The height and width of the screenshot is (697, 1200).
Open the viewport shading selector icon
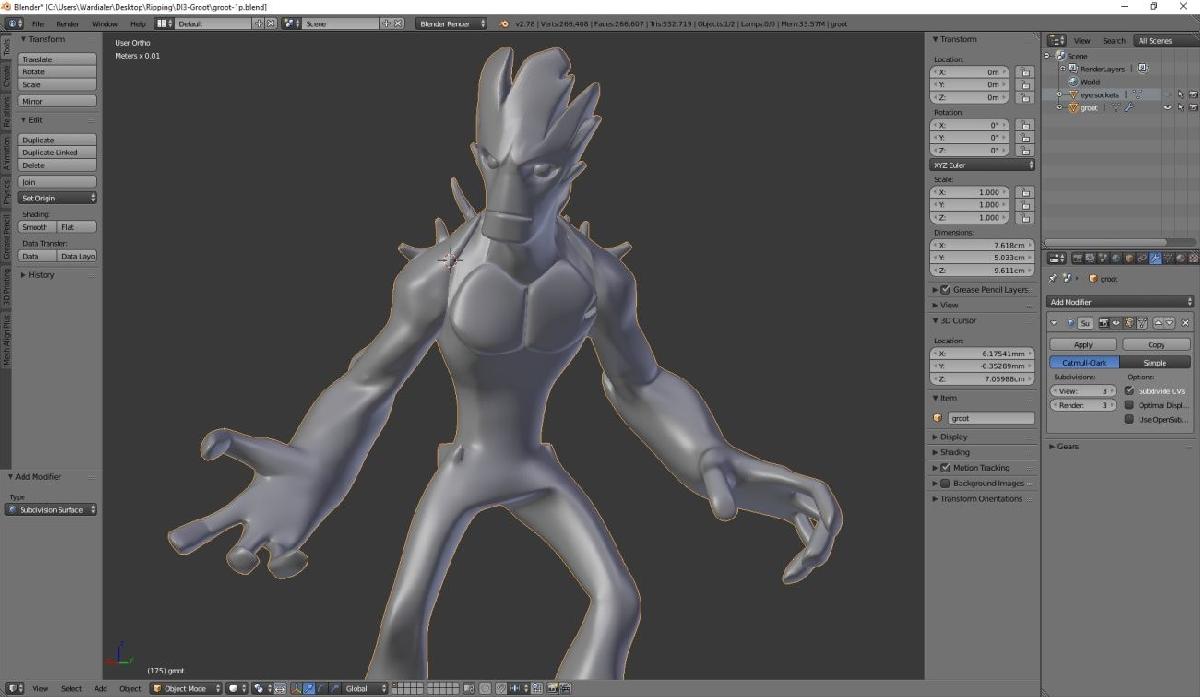point(236,688)
